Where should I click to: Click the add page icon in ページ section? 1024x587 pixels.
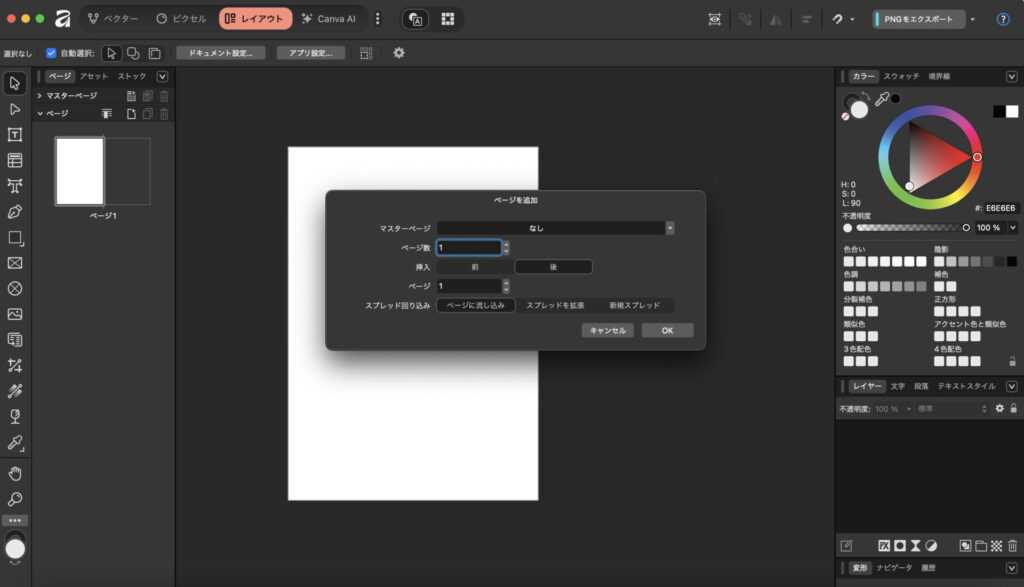click(x=131, y=114)
